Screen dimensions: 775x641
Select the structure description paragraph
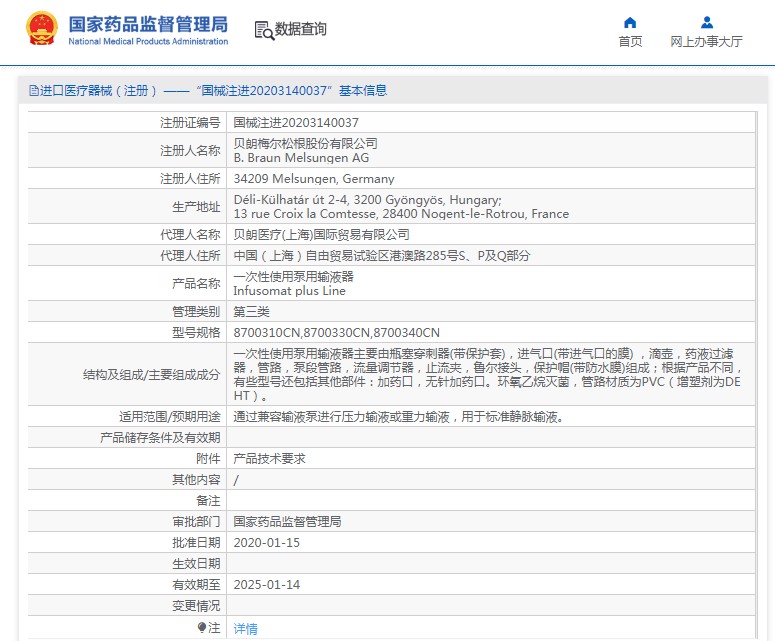coord(488,375)
